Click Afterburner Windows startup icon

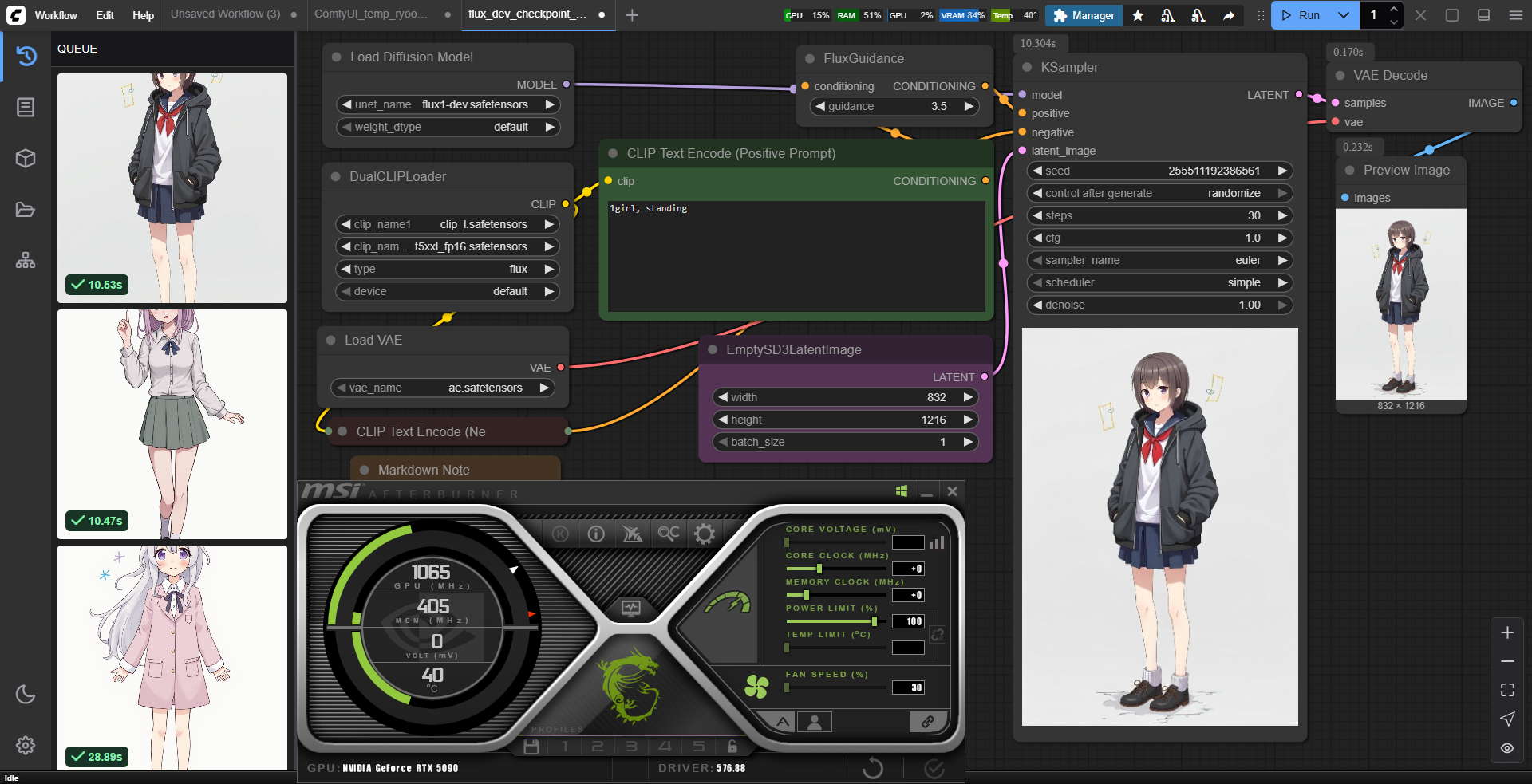point(902,491)
